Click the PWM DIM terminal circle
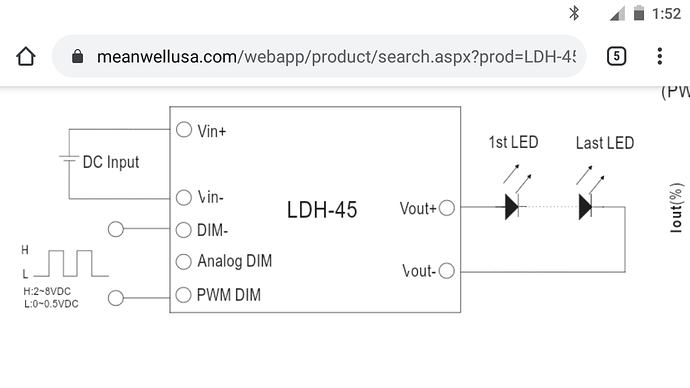This screenshot has width=690, height=388. (x=184, y=295)
